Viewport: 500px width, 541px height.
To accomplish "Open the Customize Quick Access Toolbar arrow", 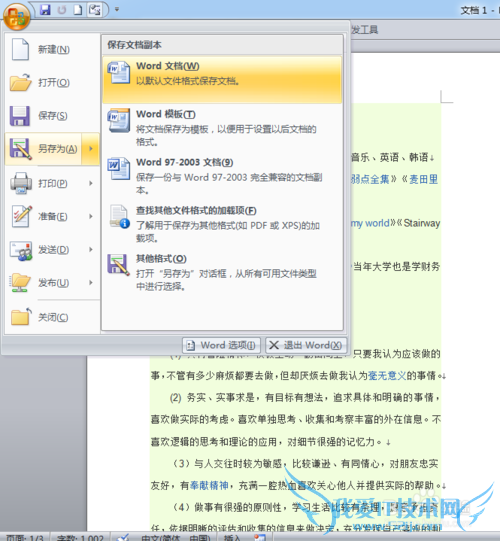I will point(117,9).
